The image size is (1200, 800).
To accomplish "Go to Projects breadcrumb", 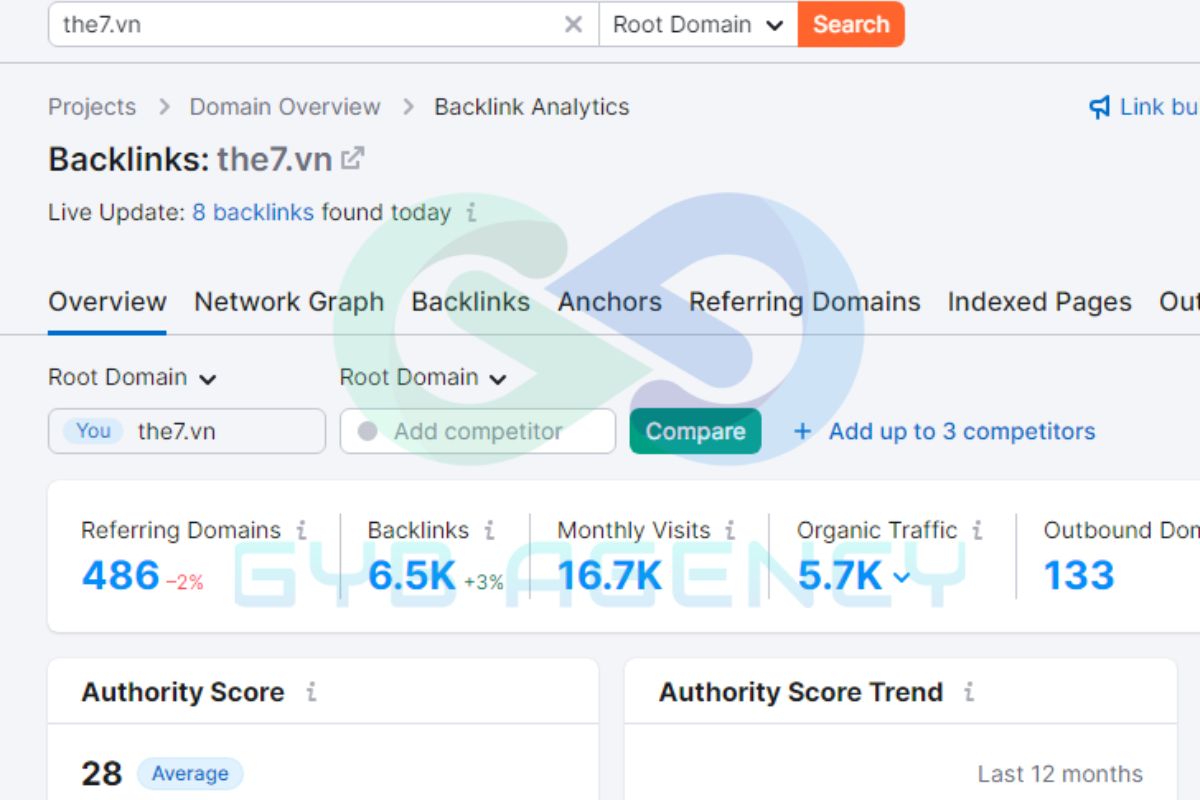I will click(x=92, y=107).
